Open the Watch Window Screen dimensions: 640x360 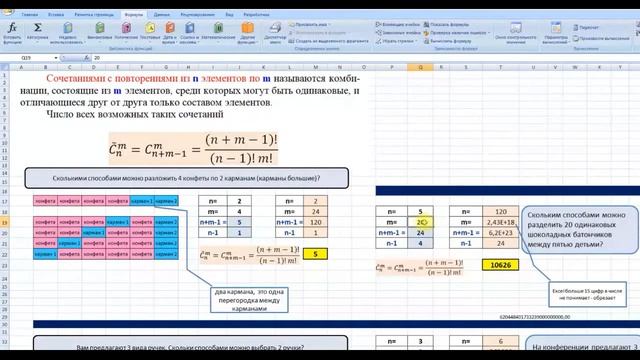[x=516, y=33]
